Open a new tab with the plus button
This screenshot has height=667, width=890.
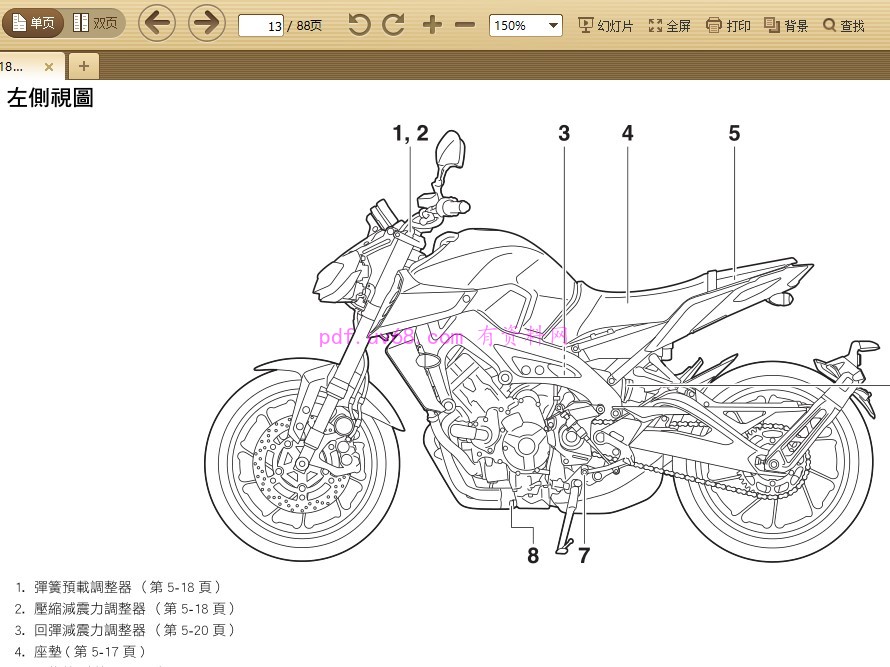[83, 65]
